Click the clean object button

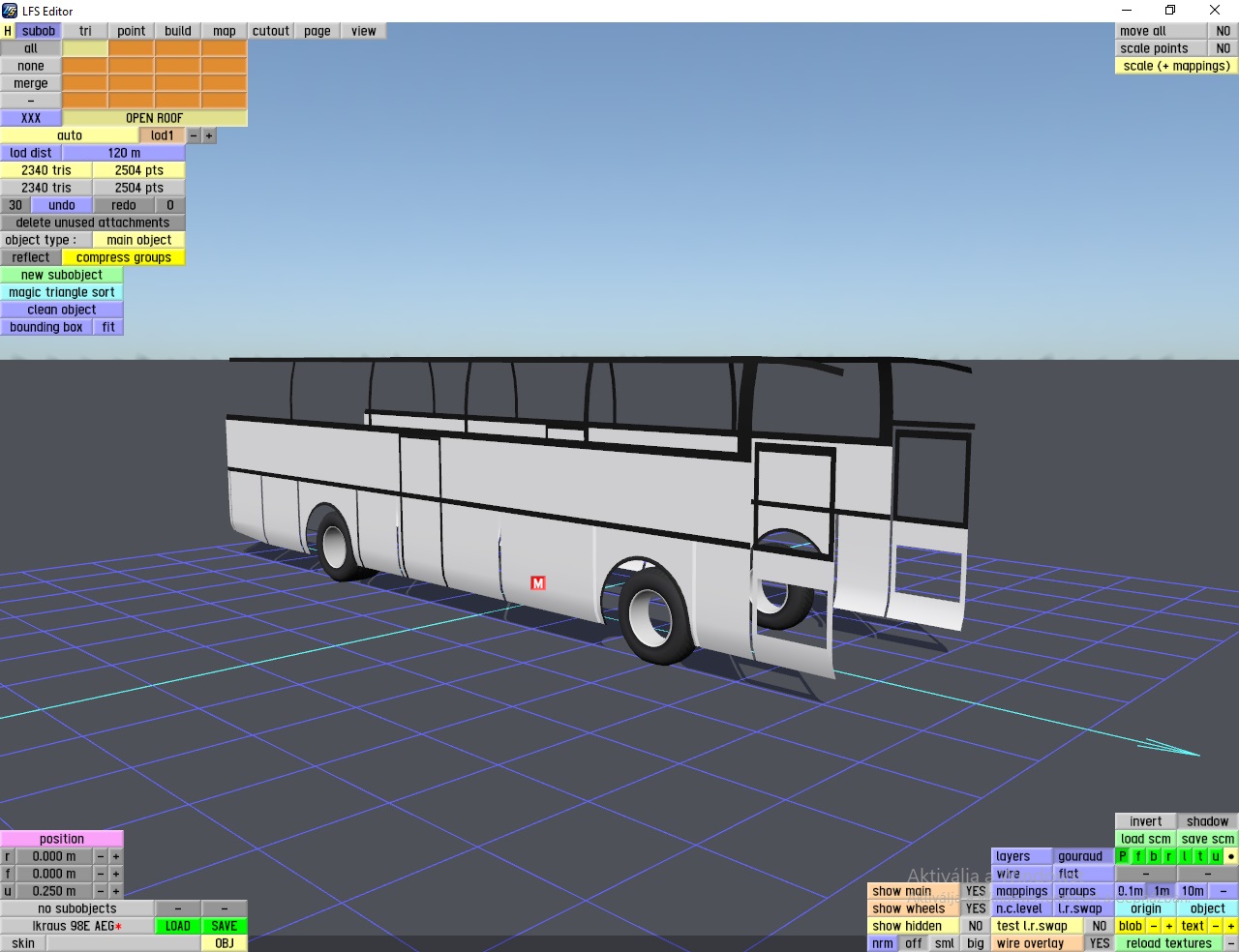click(x=62, y=310)
